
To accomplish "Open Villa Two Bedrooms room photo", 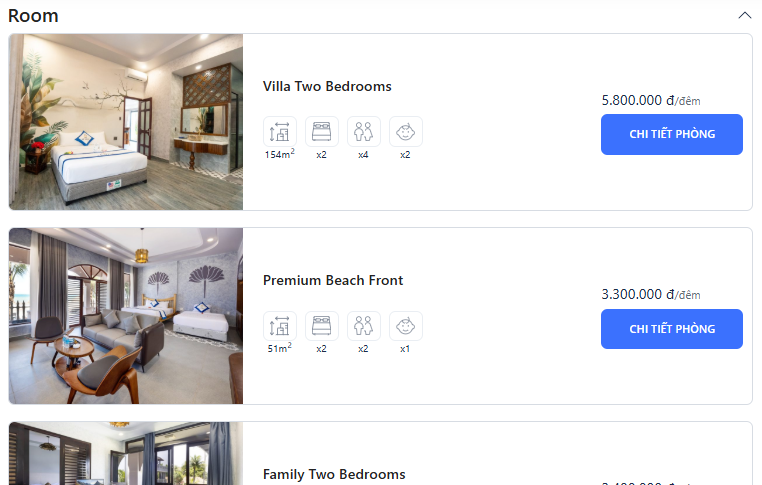I will pyautogui.click(x=126, y=122).
